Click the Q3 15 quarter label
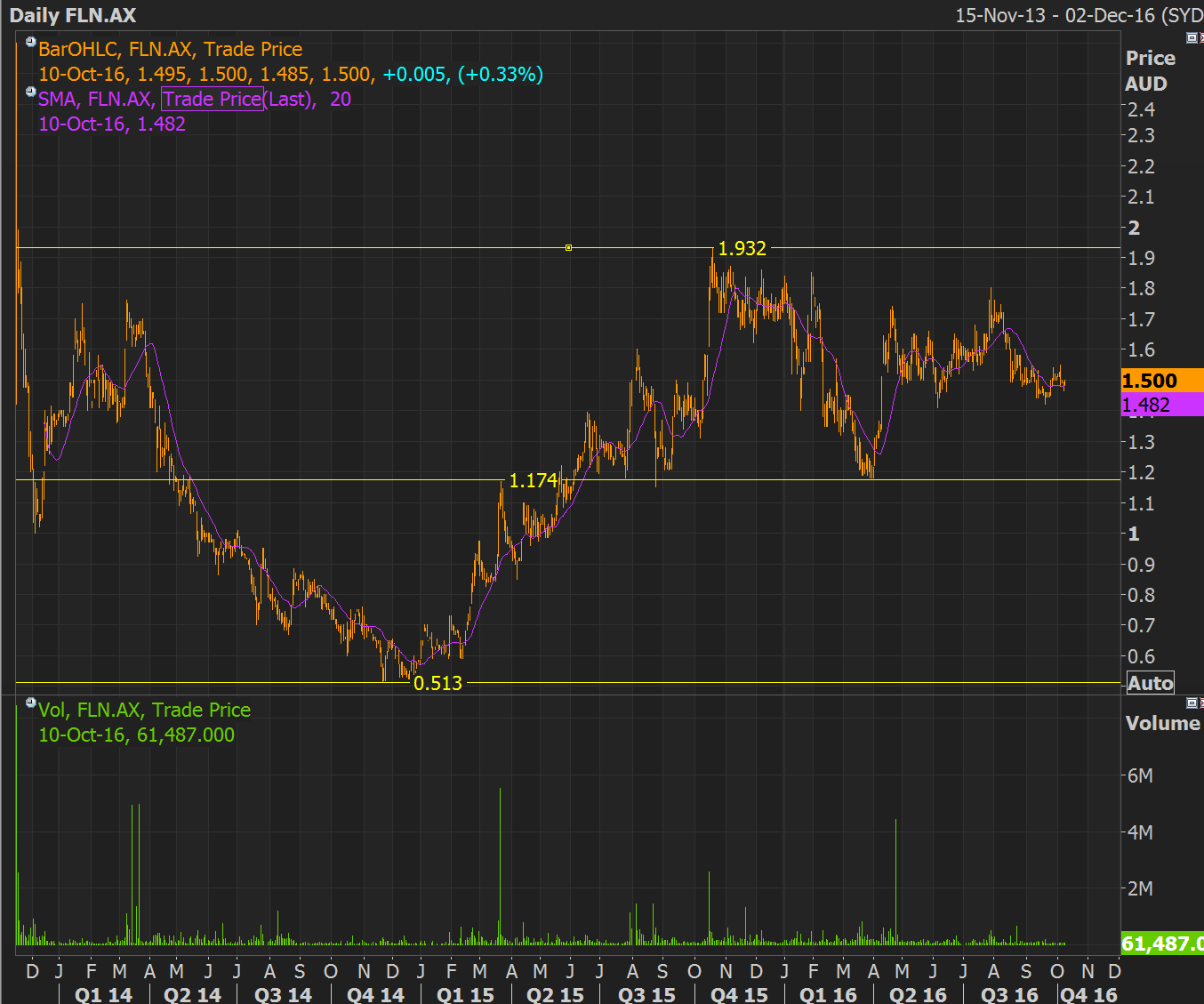Screen dimensions: 1204x1004 pos(646,994)
